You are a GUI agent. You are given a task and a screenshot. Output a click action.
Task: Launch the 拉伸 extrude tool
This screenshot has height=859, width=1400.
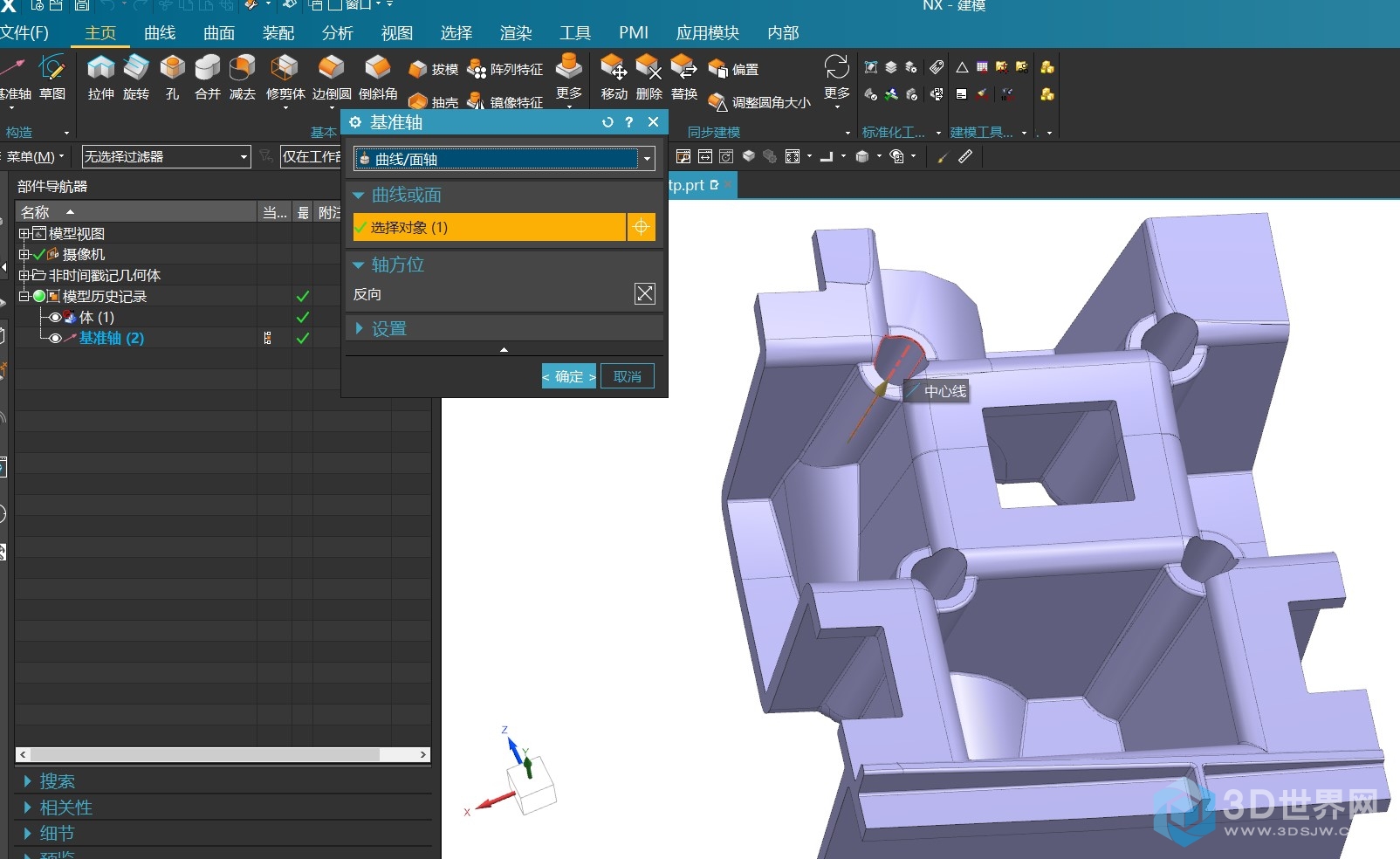(x=101, y=77)
